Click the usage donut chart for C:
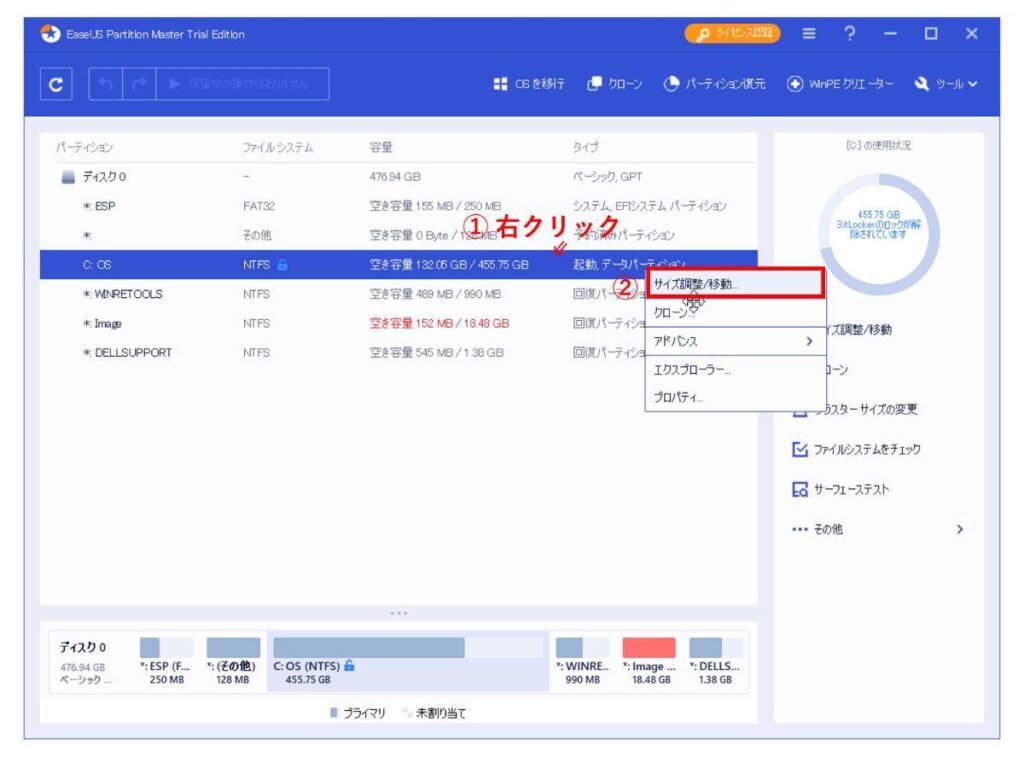 878,234
